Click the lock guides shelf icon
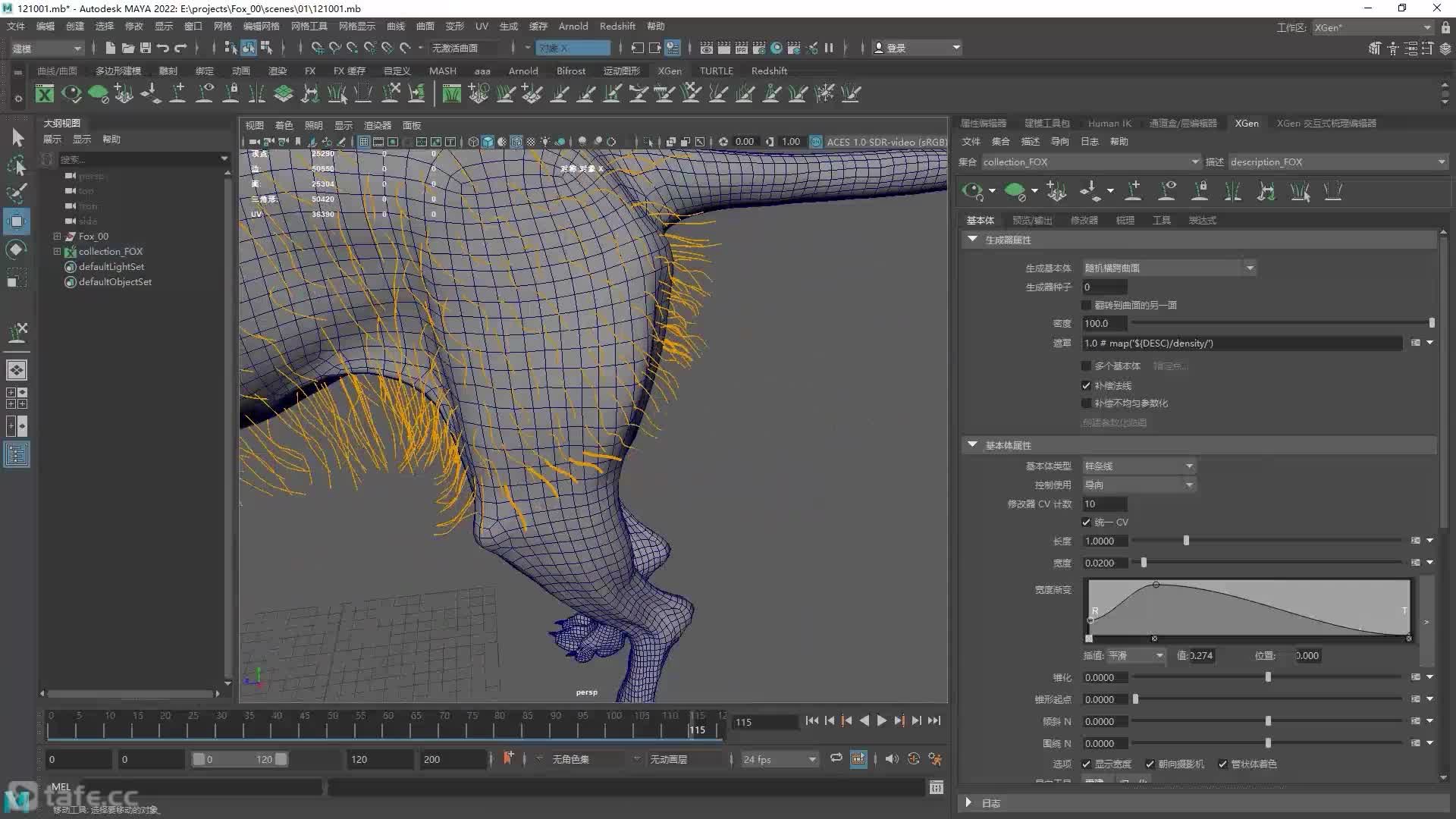 tap(231, 94)
